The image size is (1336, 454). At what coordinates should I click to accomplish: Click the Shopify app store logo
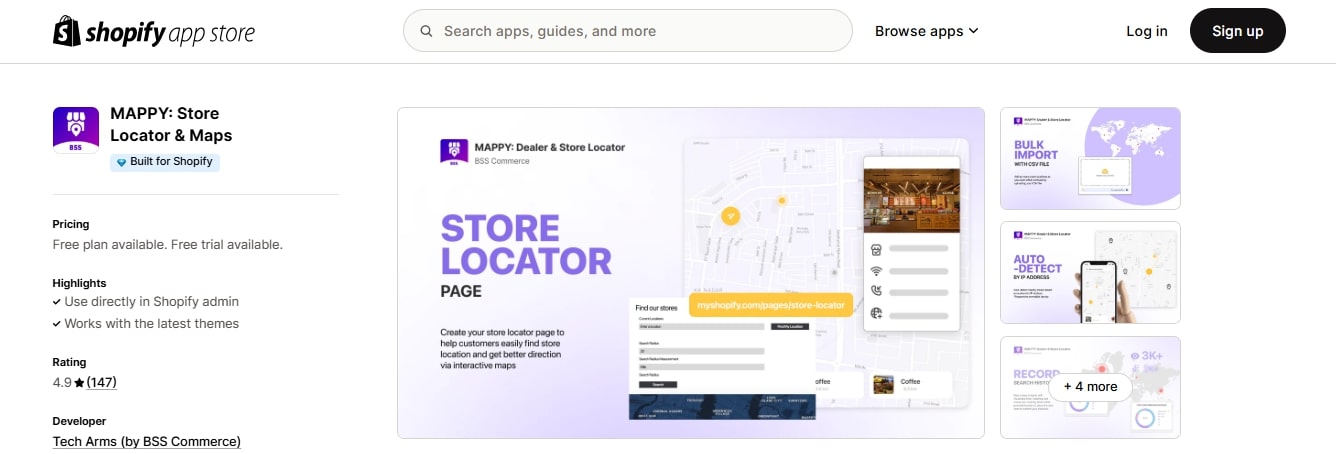[154, 32]
